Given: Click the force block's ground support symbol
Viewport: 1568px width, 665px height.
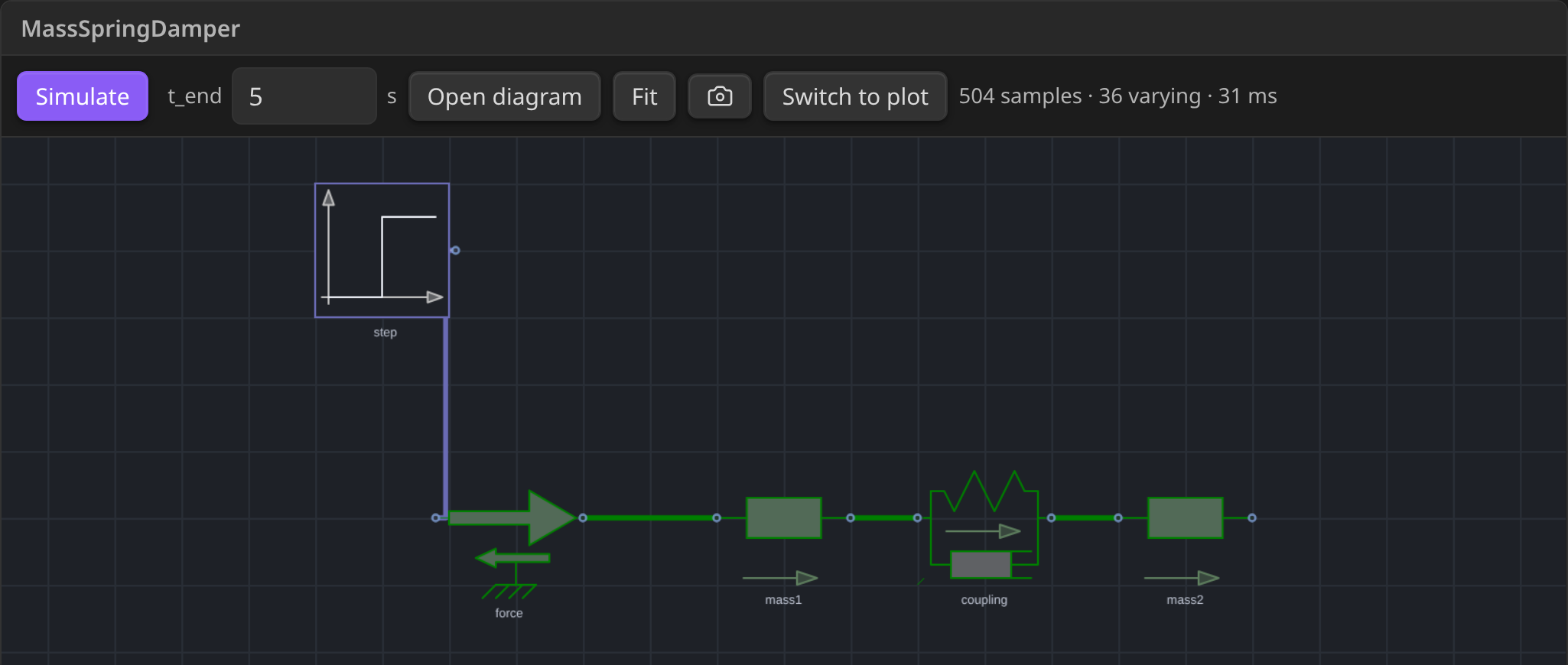Looking at the screenshot, I should 509,591.
